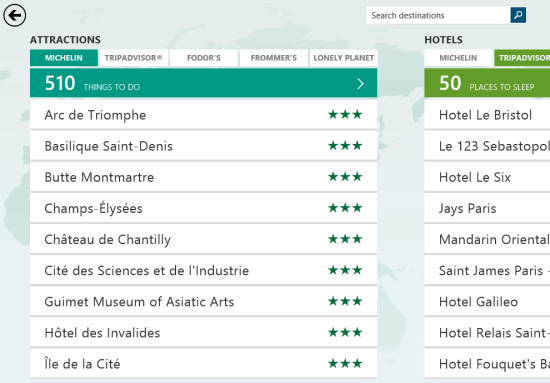Screen dimensions: 550x383
Task: Open the Basilique Saint-Denis attraction
Action: (203, 146)
